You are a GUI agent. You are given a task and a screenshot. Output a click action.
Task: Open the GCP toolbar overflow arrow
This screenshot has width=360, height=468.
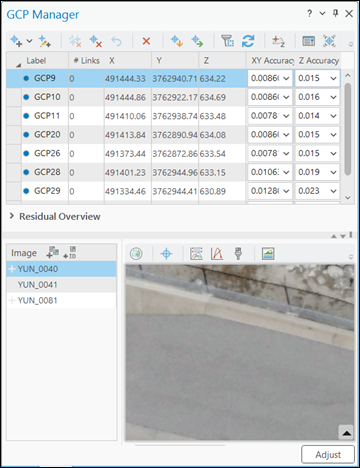coord(351,44)
